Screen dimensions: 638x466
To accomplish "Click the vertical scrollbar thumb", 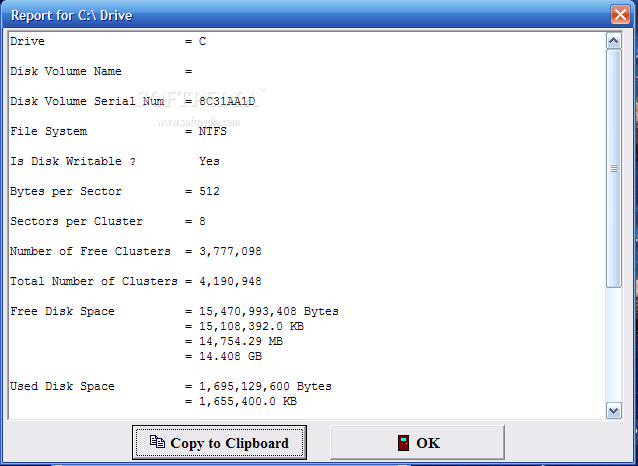I will pyautogui.click(x=614, y=168).
